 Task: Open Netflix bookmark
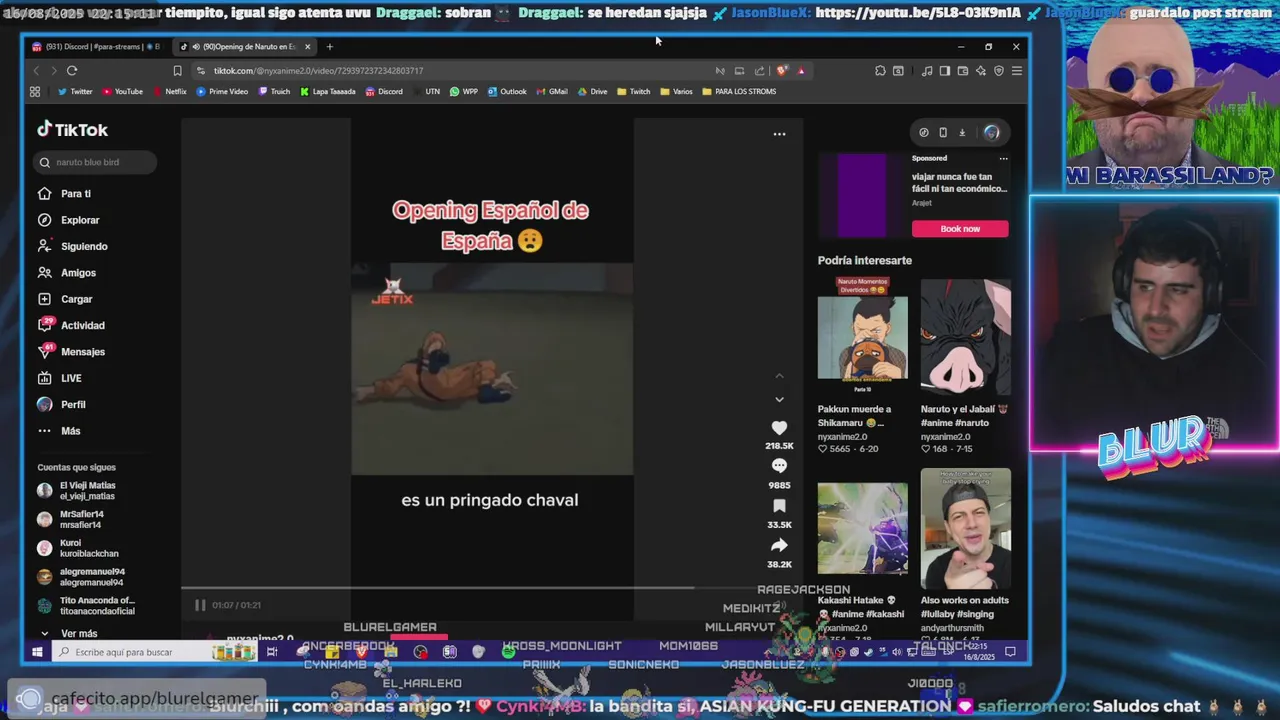point(169,91)
